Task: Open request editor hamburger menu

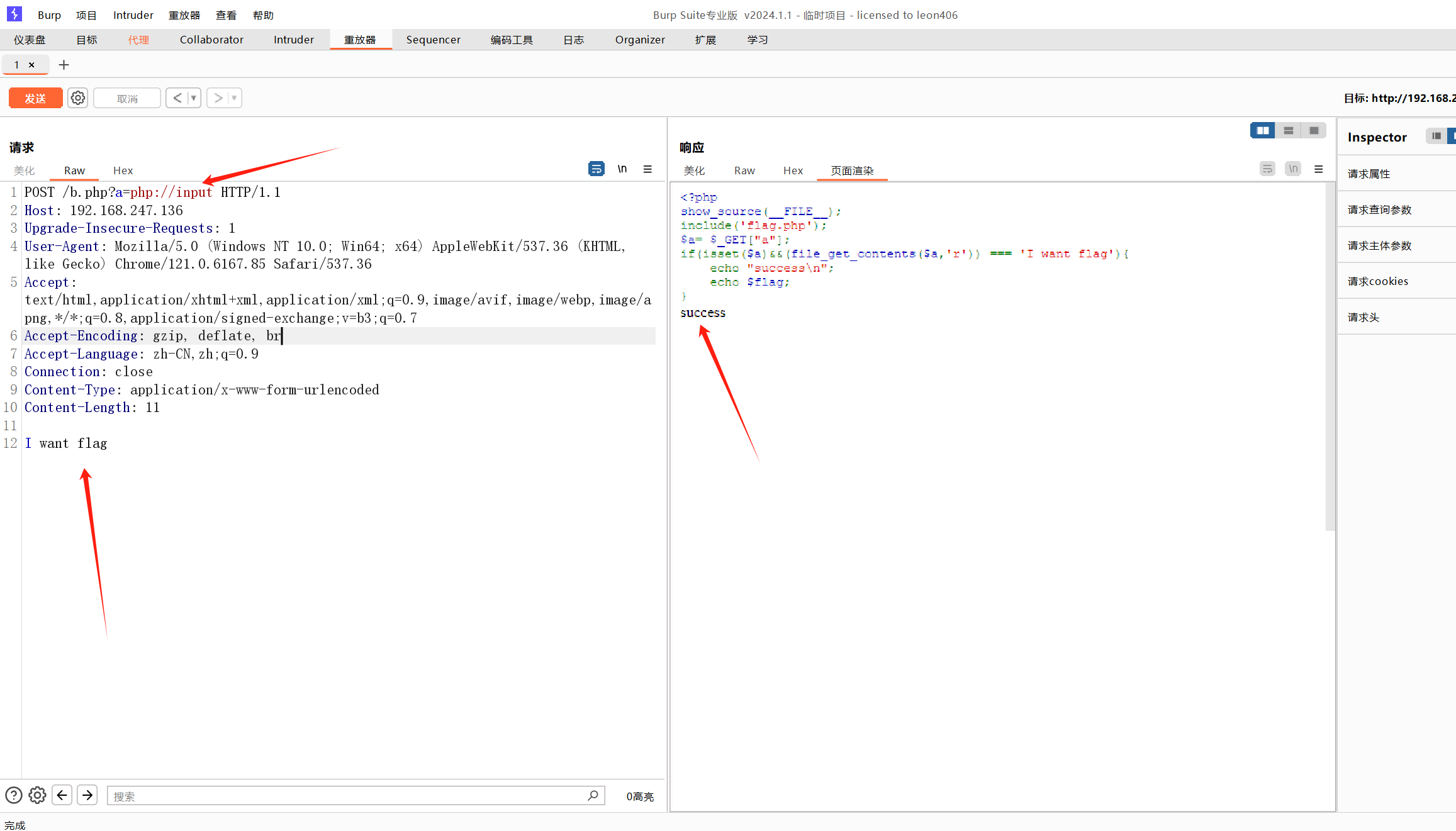Action: 647,169
